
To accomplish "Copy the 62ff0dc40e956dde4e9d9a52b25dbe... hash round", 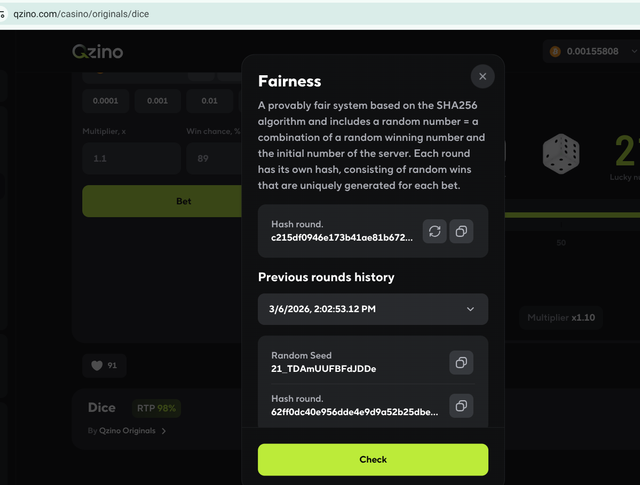I will tap(461, 406).
